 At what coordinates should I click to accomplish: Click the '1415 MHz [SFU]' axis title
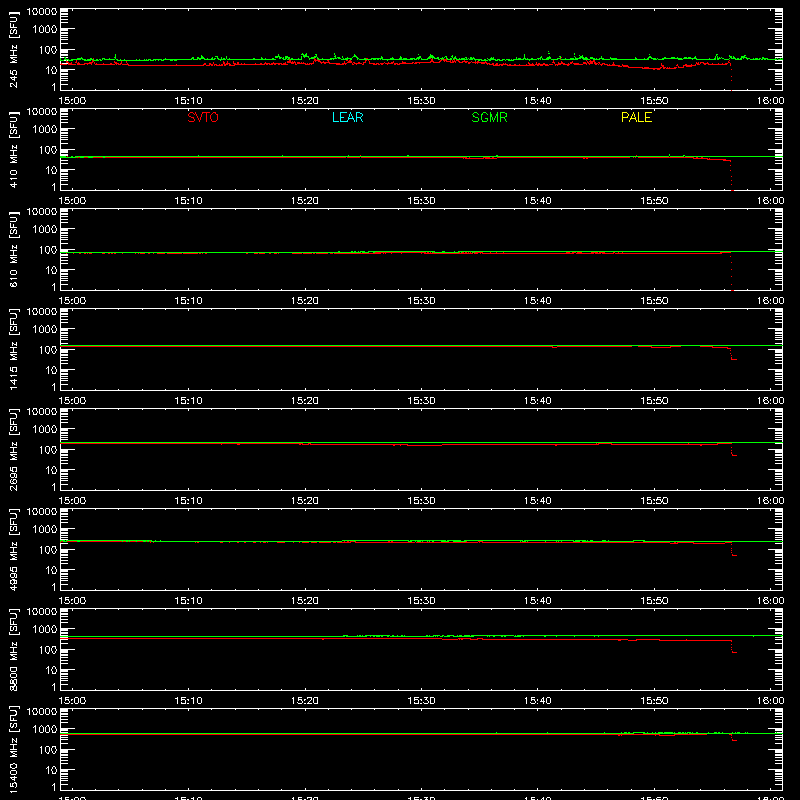click(x=13, y=350)
